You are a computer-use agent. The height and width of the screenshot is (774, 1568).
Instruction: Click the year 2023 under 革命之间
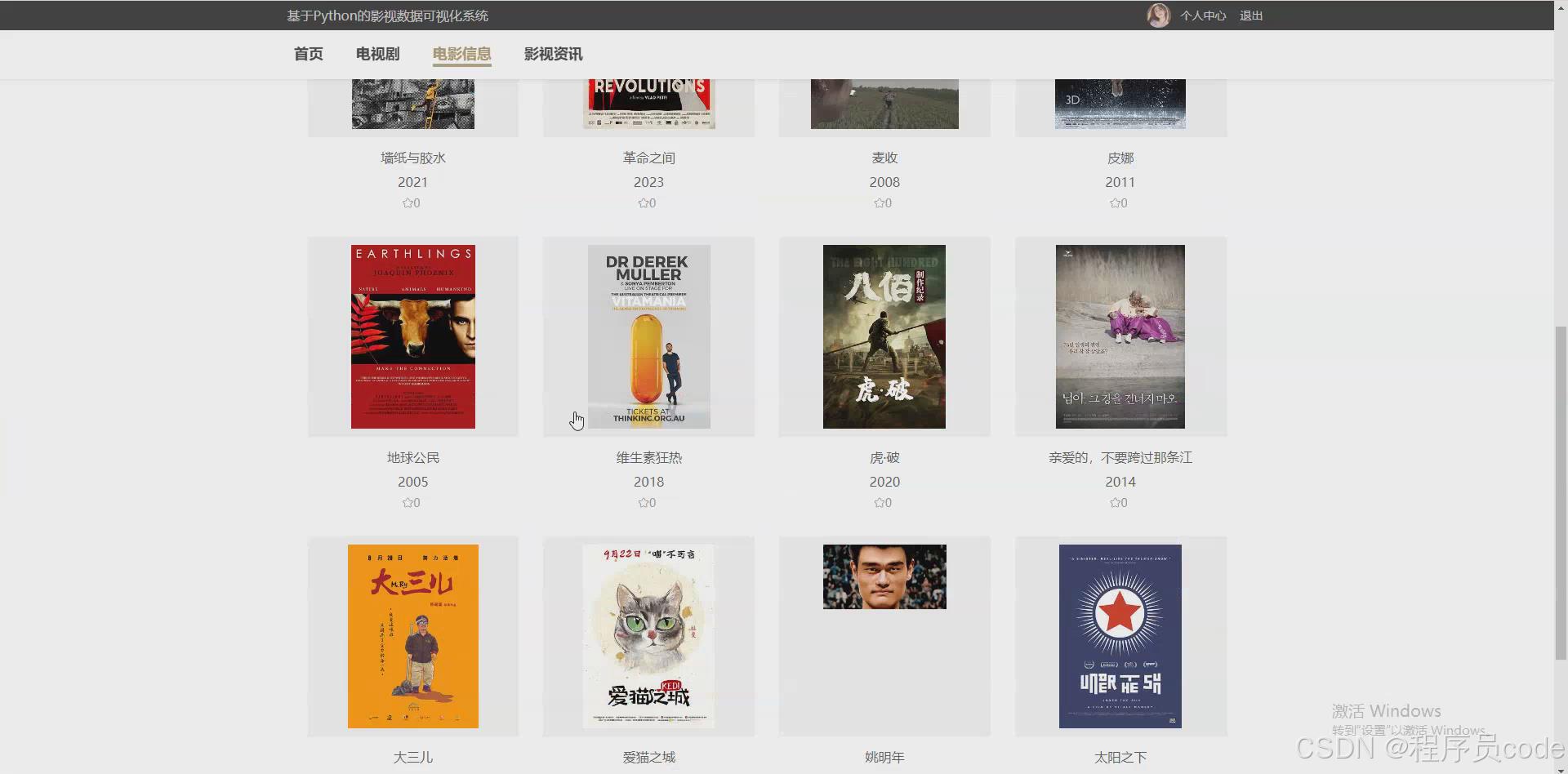tap(649, 182)
